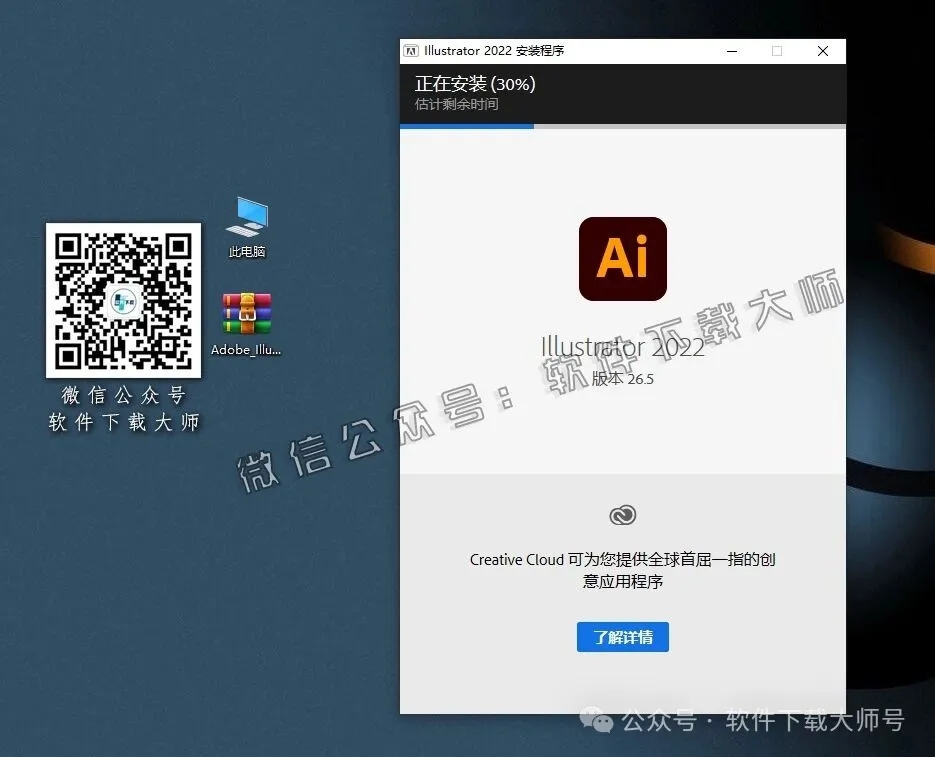The width and height of the screenshot is (935, 757).
Task: Click the 正在安装 (30%) status text
Action: (x=473, y=85)
